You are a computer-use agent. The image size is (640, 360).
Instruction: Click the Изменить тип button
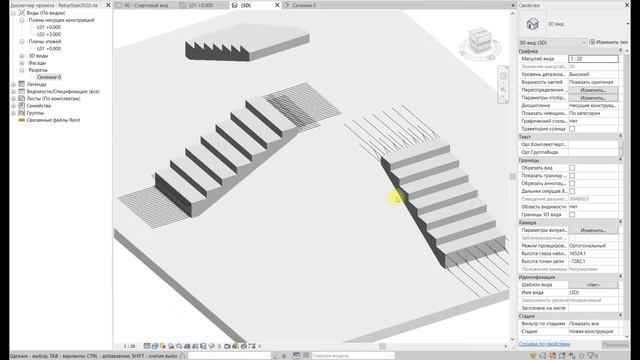coord(609,42)
